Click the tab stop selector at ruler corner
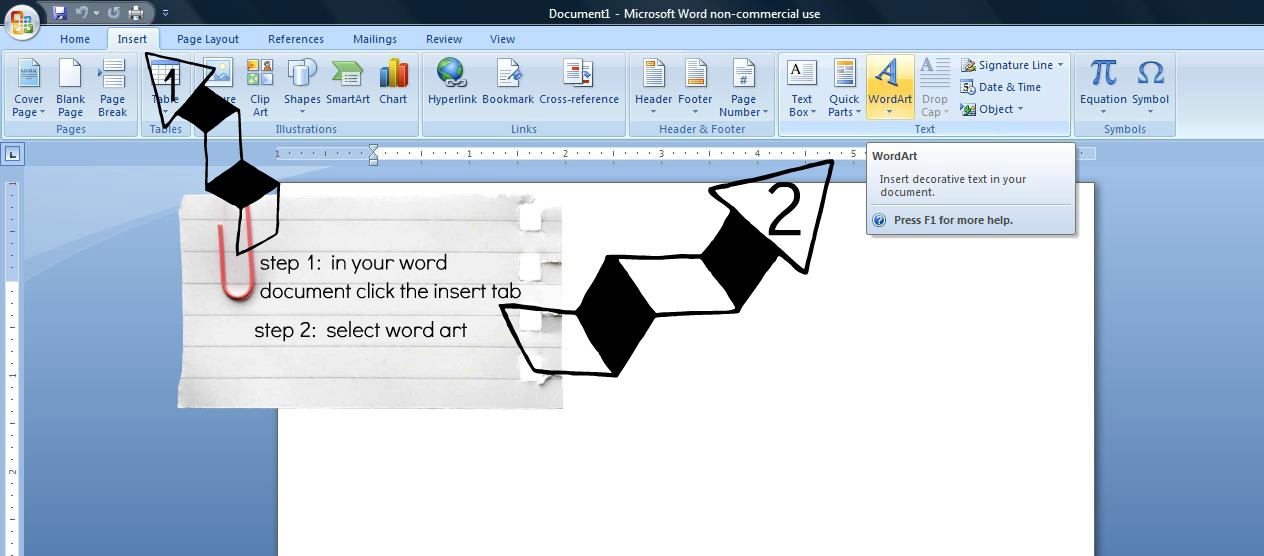This screenshot has width=1264, height=556. (12, 154)
